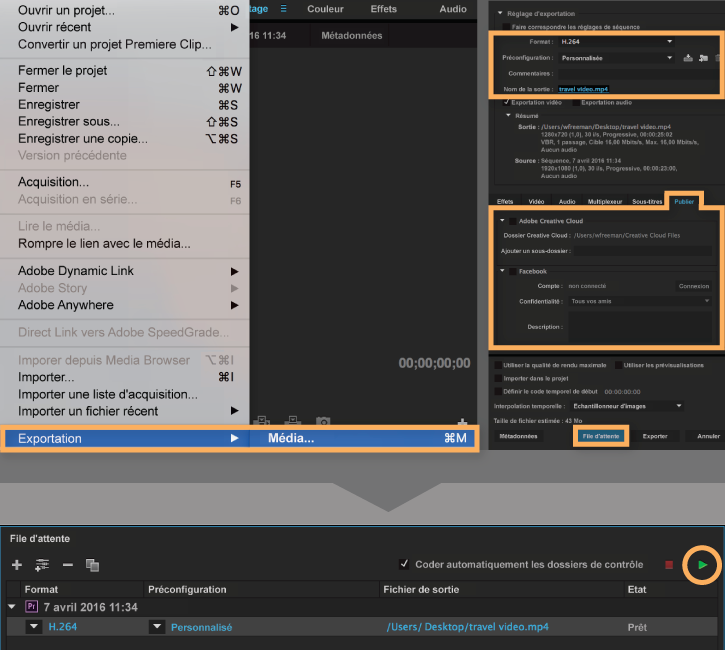The height and width of the screenshot is (650, 725).
Task: Enable Faire correspondre les réglages de séquence
Action: tap(507, 27)
